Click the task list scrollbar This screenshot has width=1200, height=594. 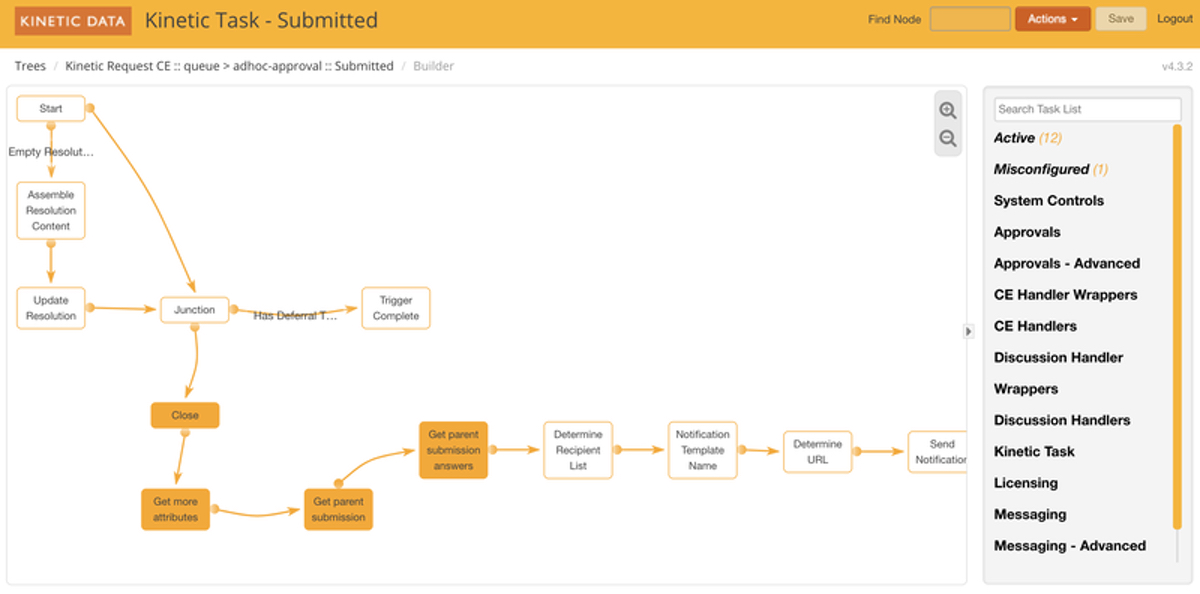pyautogui.click(x=1177, y=325)
